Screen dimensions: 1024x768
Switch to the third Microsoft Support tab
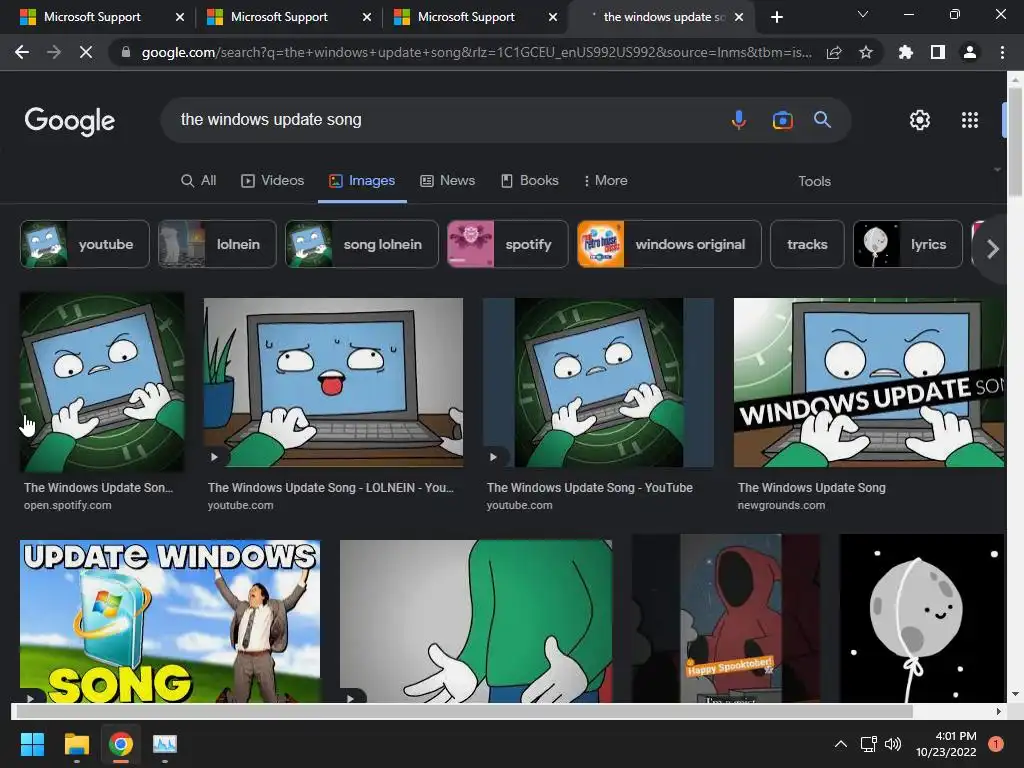tap(466, 17)
